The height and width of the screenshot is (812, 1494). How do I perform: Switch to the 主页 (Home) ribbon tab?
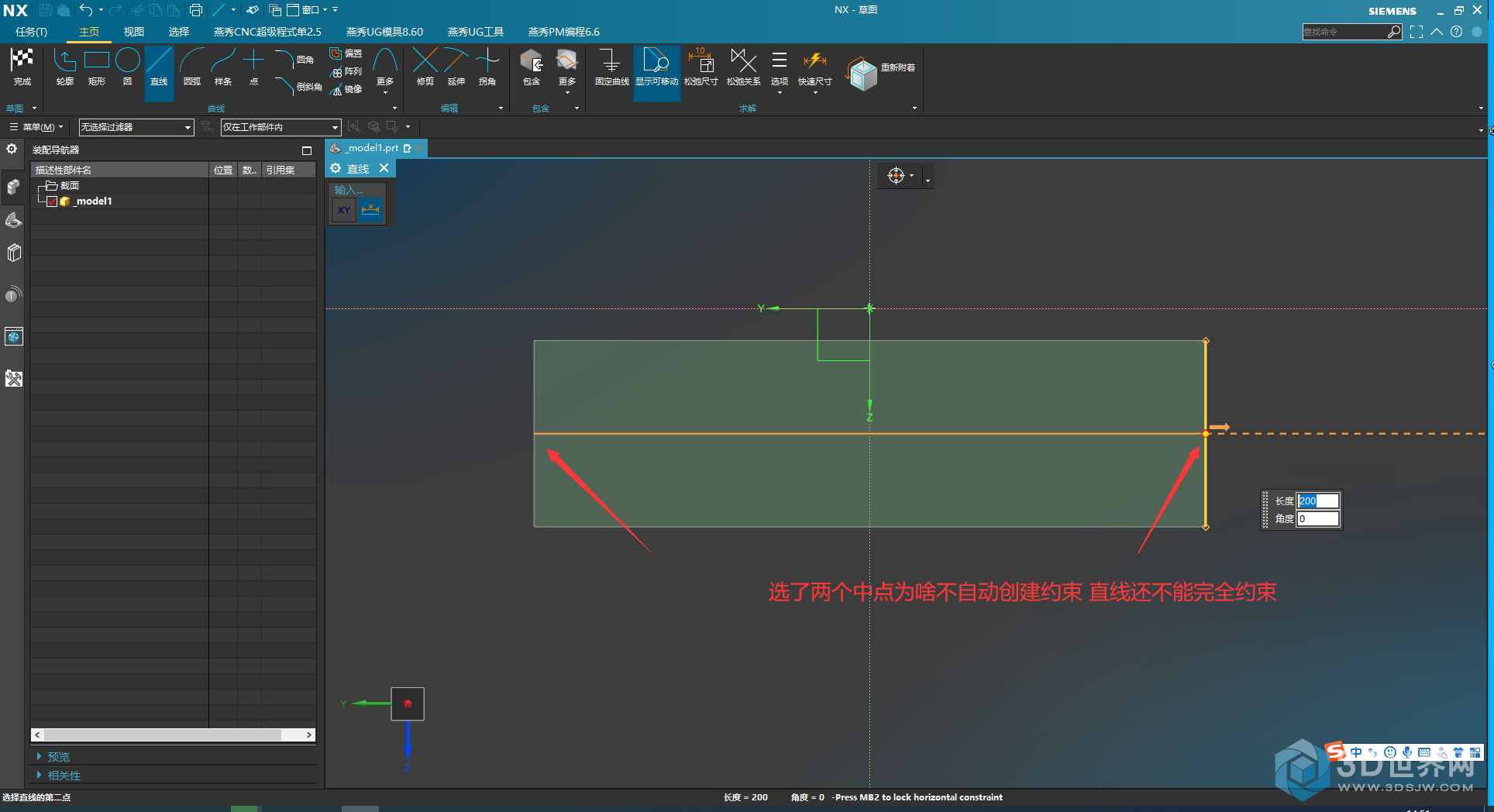point(89,32)
